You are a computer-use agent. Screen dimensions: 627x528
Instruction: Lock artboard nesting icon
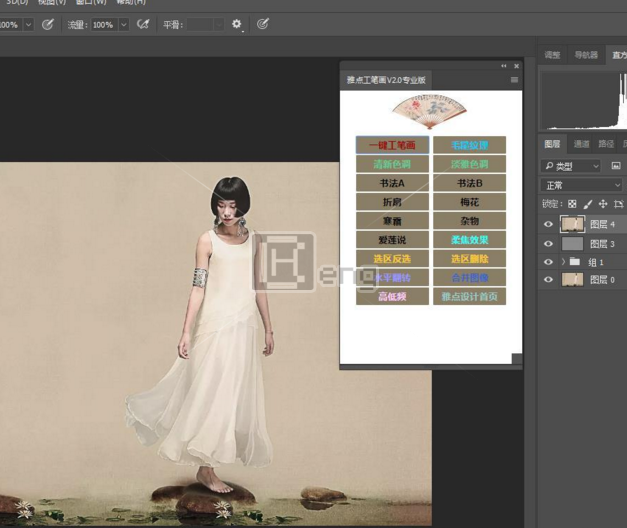point(618,204)
